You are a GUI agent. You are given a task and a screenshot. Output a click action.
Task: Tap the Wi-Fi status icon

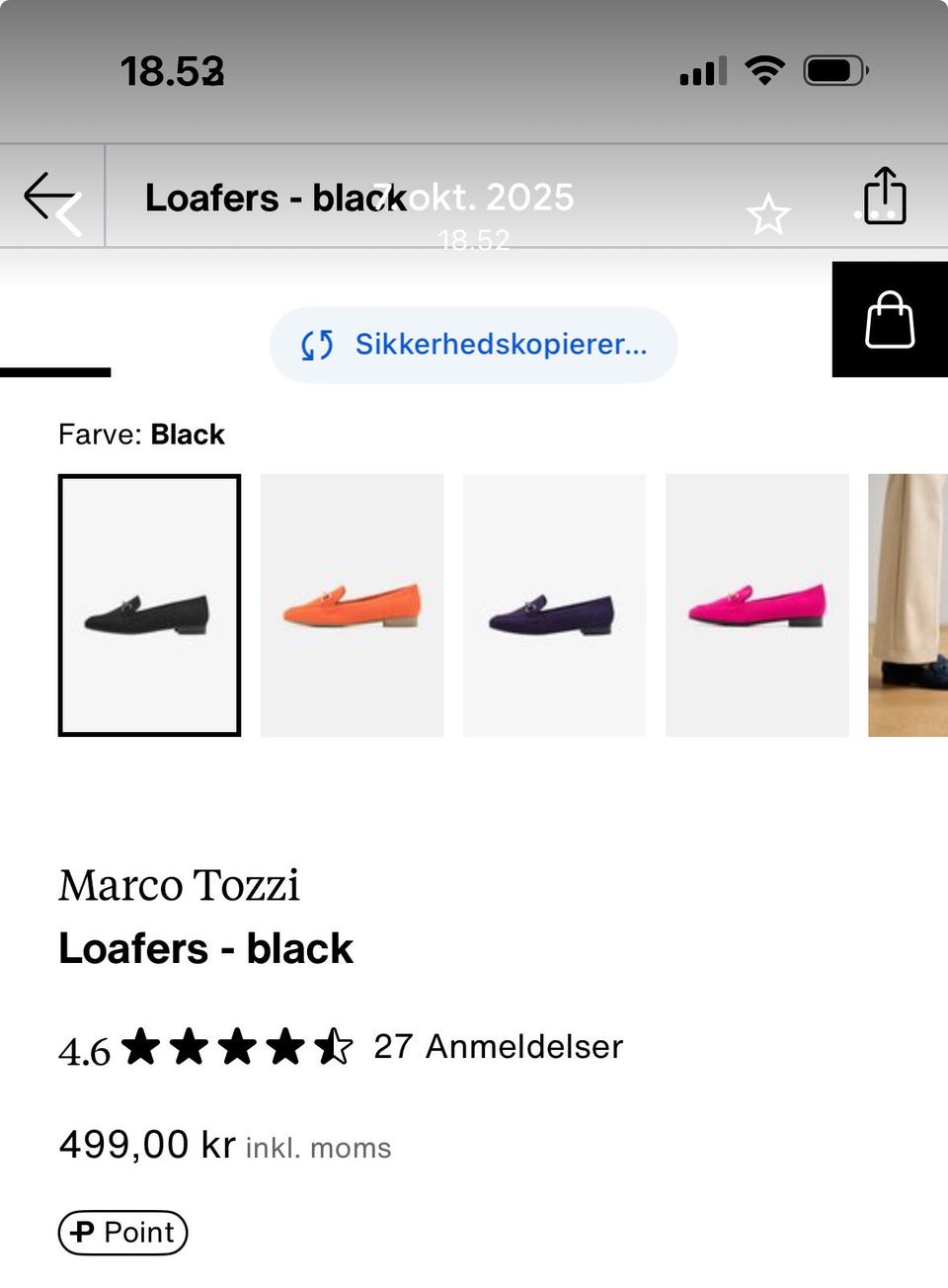tap(763, 70)
